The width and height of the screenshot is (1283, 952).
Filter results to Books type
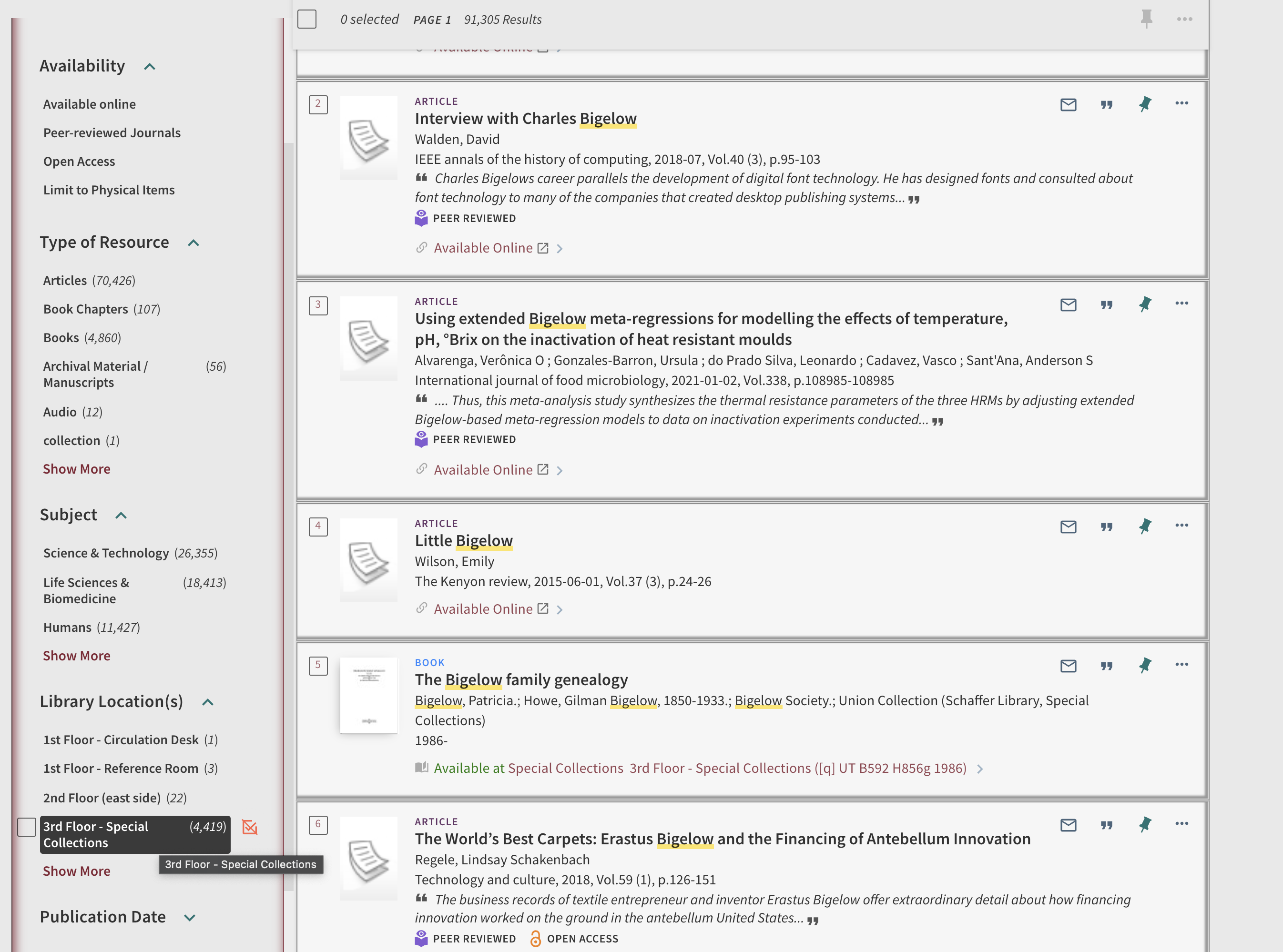pos(61,338)
